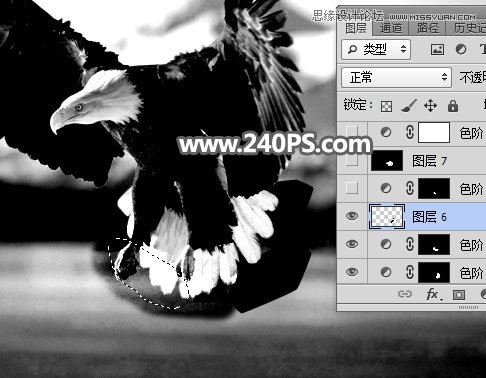The height and width of the screenshot is (378, 486).
Task: Open the fx layer style menu
Action: click(x=433, y=295)
